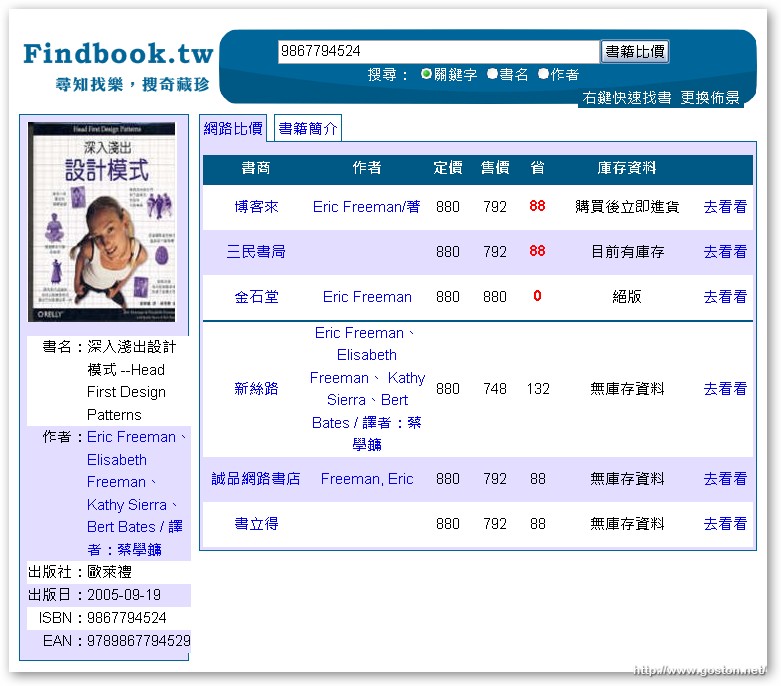Click the 更換佈景 theme link

(x=710, y=97)
